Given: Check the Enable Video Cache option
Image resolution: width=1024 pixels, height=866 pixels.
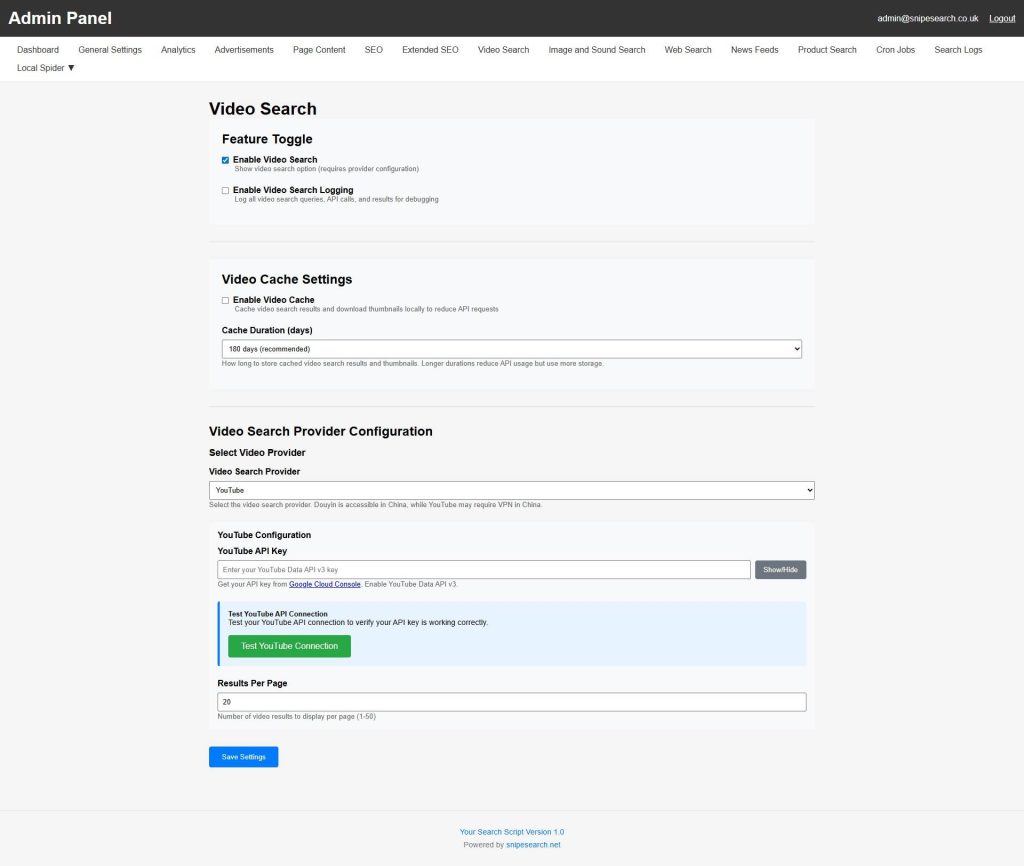Looking at the screenshot, I should 226,300.
